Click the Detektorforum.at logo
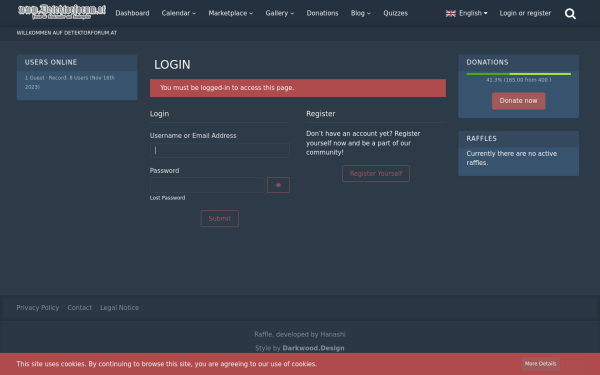Viewport: 600px width, 375px height. [62, 12]
